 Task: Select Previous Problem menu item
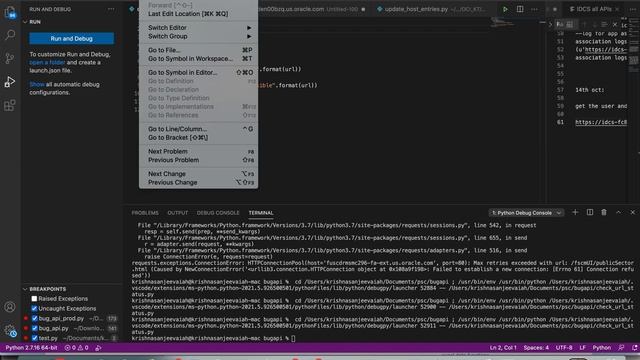198,160
